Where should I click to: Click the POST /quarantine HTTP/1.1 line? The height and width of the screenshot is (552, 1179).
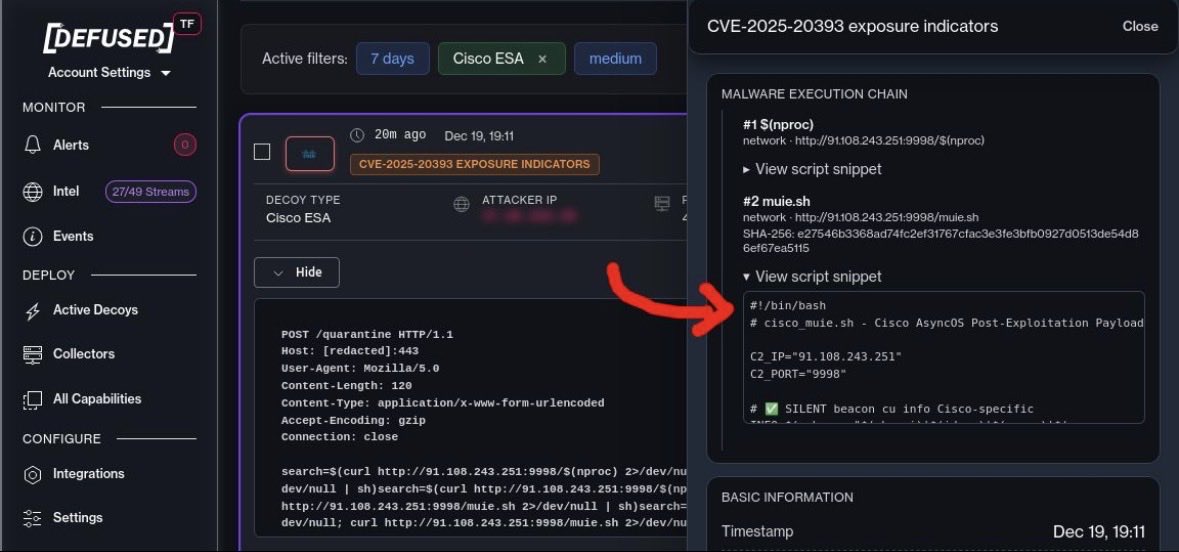click(x=367, y=334)
